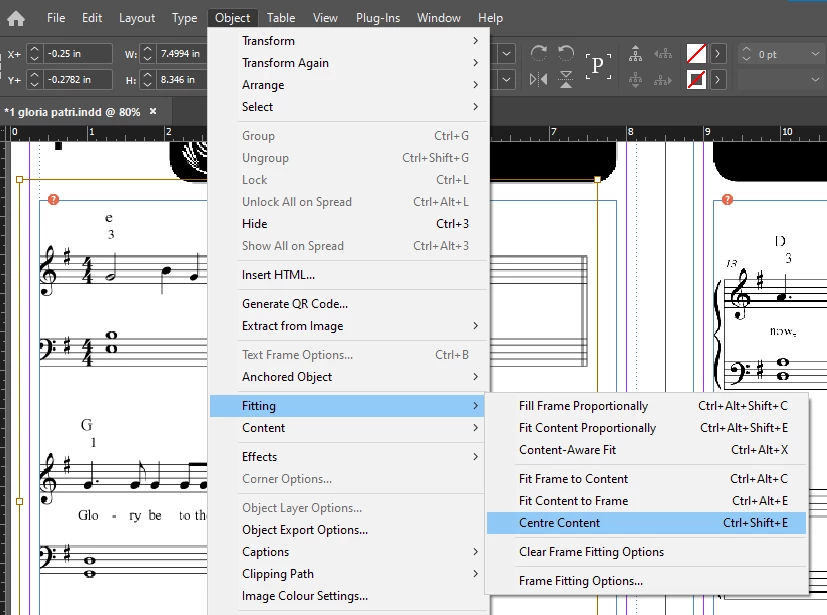
Task: Open the Layout menu
Action: coord(137,18)
